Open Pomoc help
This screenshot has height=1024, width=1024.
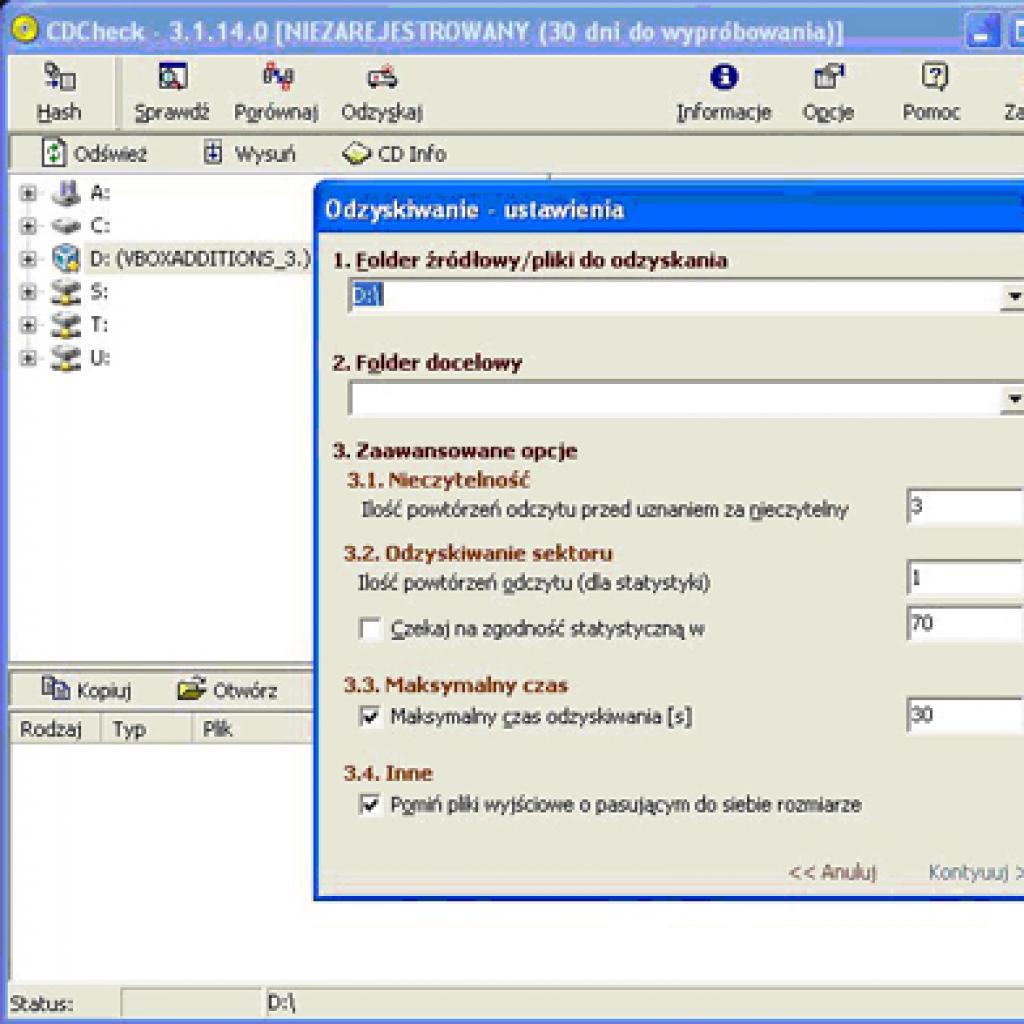click(x=932, y=93)
